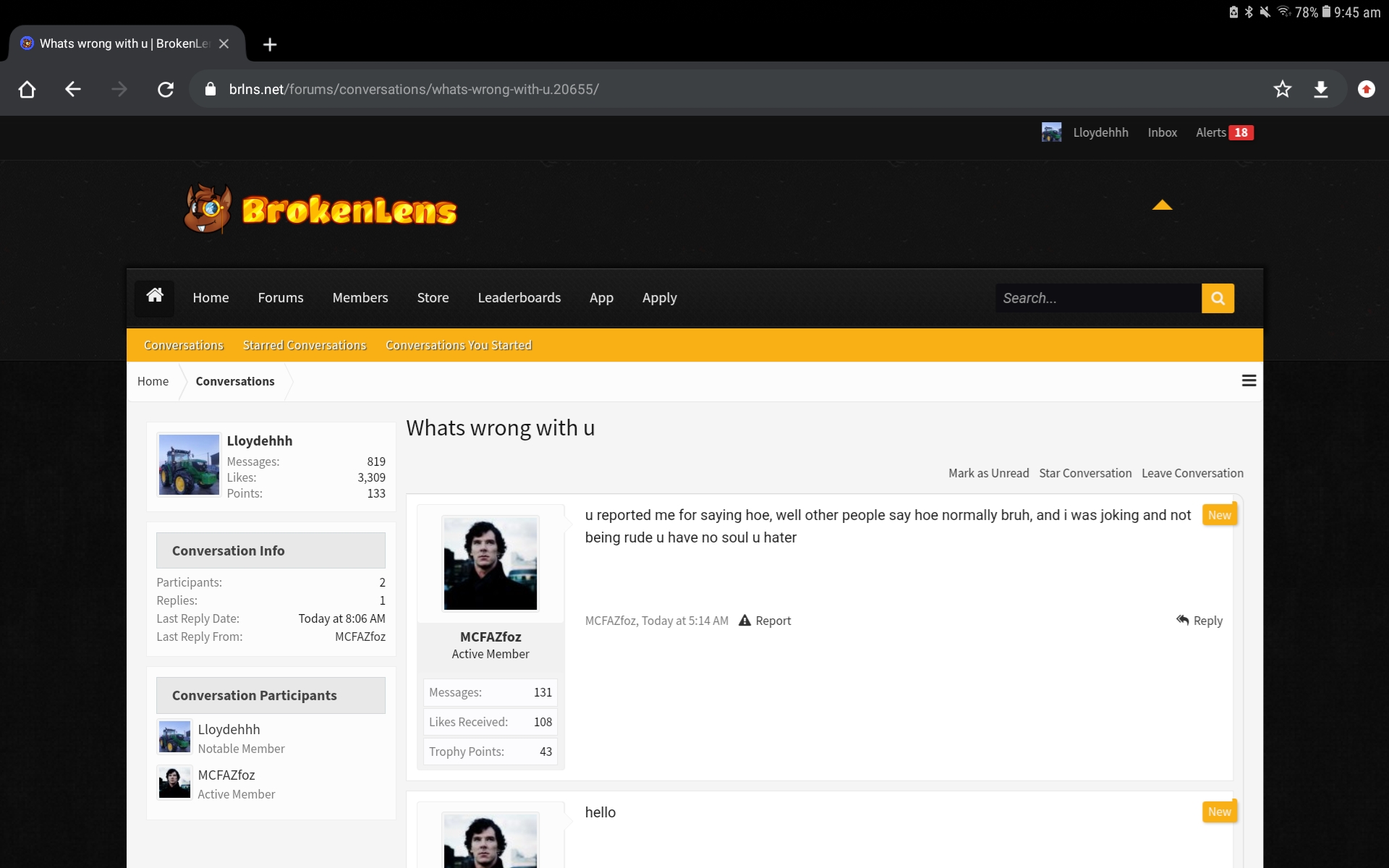Open the Lloydehhh account menu
The height and width of the screenshot is (868, 1389).
[x=1100, y=132]
